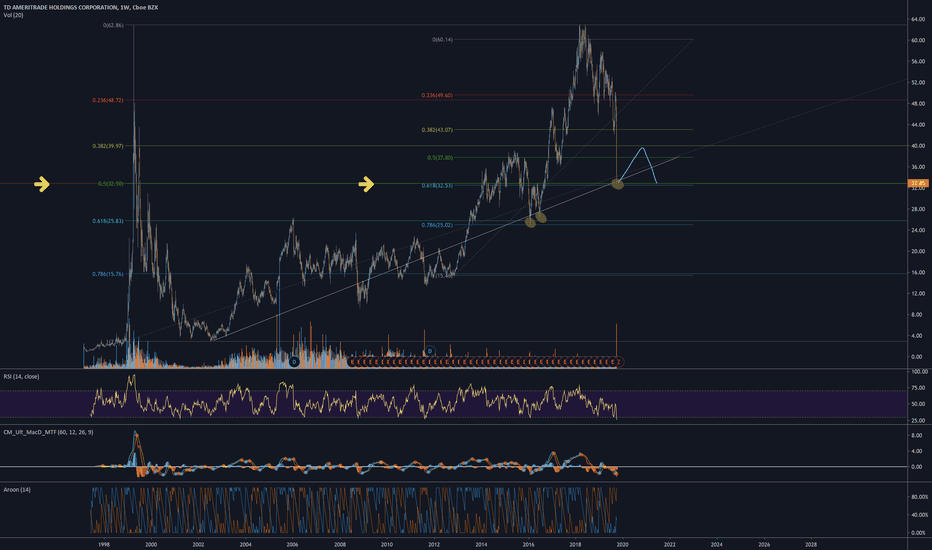This screenshot has height=550, width=932.
Task: Click the 1998 label on the time axis
Action: [103, 544]
